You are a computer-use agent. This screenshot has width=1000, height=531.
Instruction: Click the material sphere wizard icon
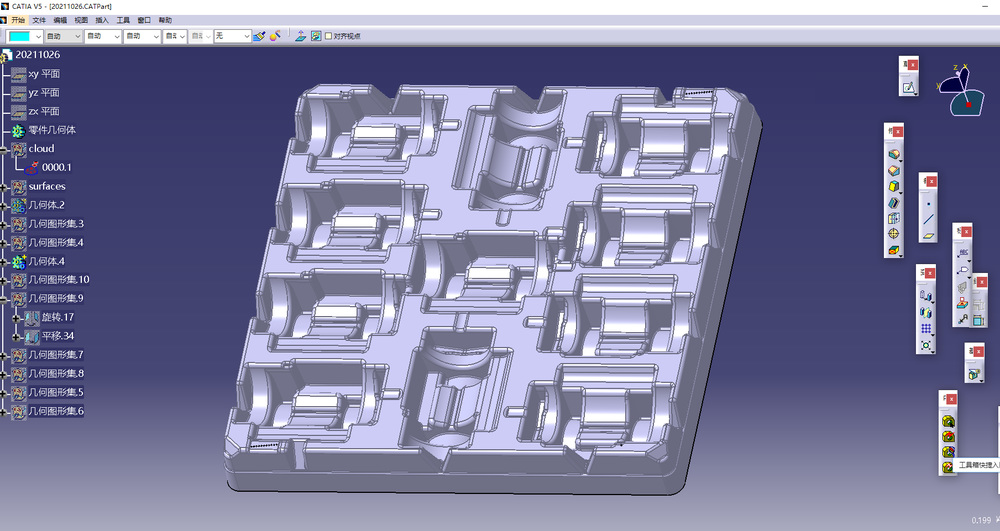point(275,36)
